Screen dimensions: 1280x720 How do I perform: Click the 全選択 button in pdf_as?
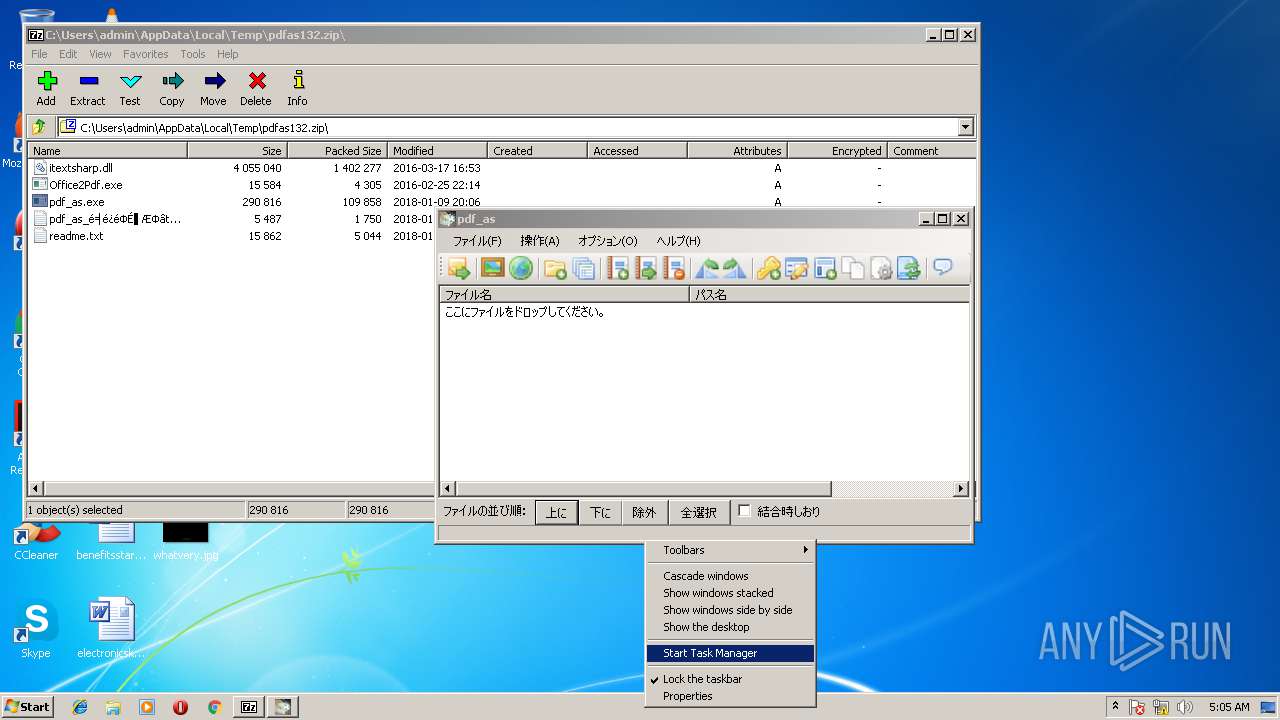click(698, 512)
